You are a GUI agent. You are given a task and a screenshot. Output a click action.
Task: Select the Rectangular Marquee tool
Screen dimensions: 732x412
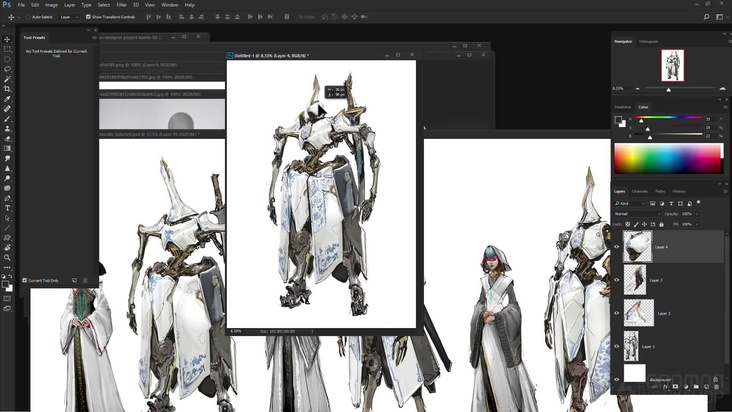7,49
